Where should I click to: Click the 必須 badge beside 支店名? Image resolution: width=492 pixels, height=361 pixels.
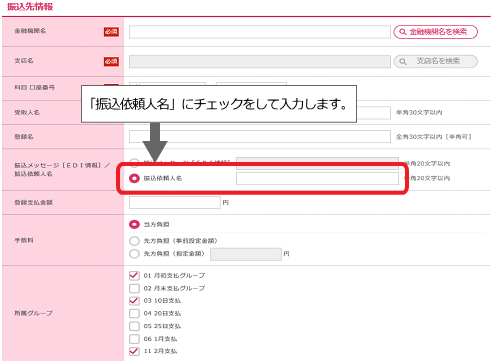tap(111, 61)
